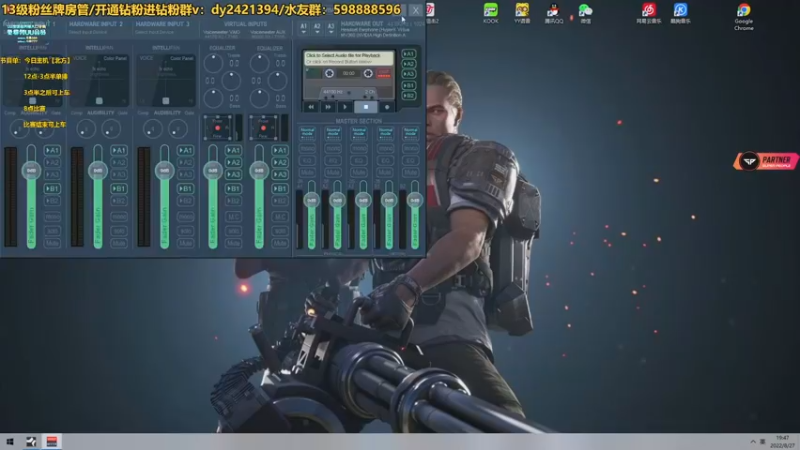
Task: Enable recorder output A1
Action: coord(409,54)
